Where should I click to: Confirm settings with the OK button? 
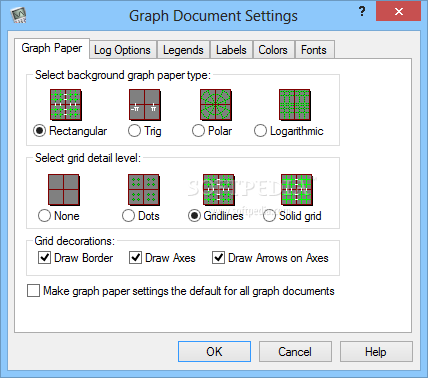click(x=214, y=351)
